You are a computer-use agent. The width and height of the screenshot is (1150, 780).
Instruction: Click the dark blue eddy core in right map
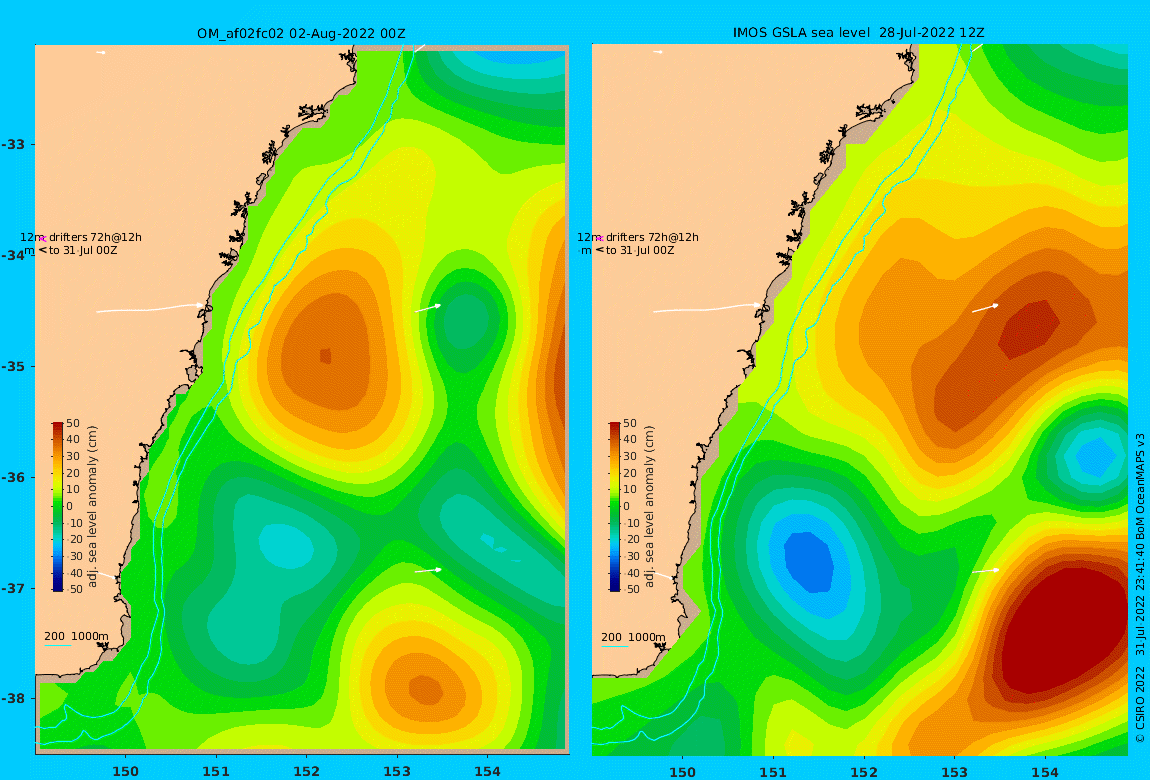[x=810, y=562]
